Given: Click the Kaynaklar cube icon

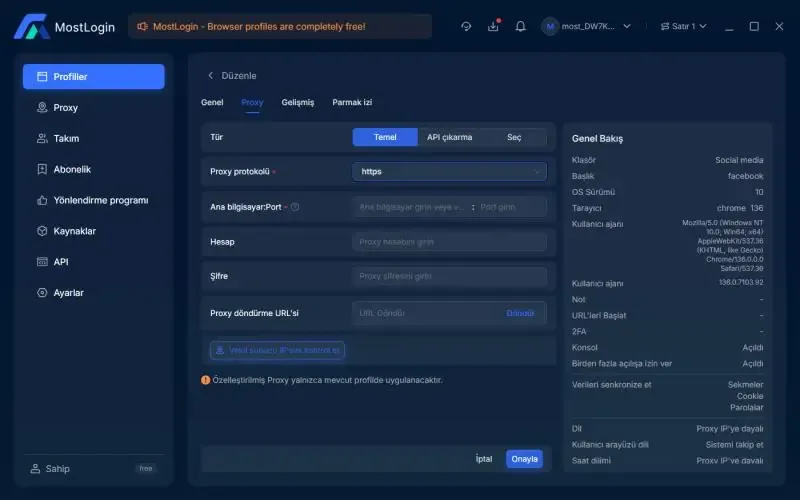Looking at the screenshot, I should [x=42, y=231].
